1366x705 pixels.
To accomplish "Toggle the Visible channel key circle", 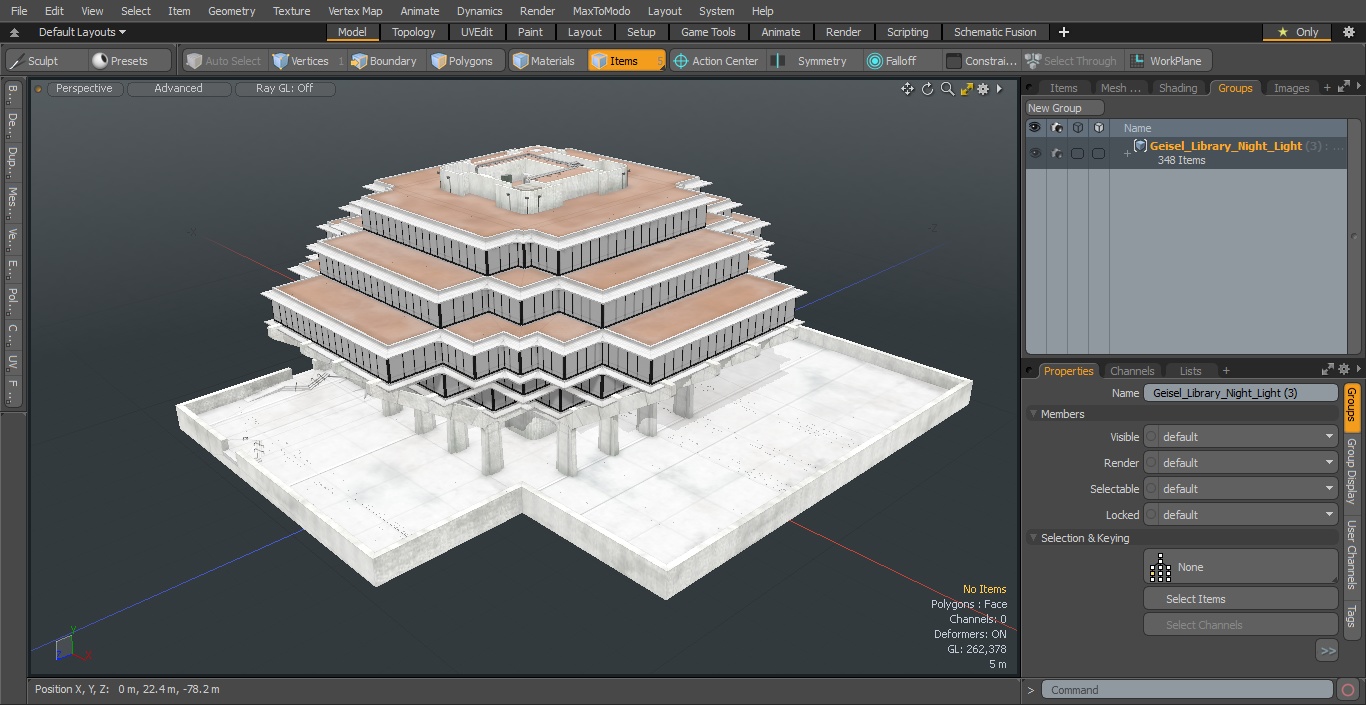I will tap(1151, 437).
